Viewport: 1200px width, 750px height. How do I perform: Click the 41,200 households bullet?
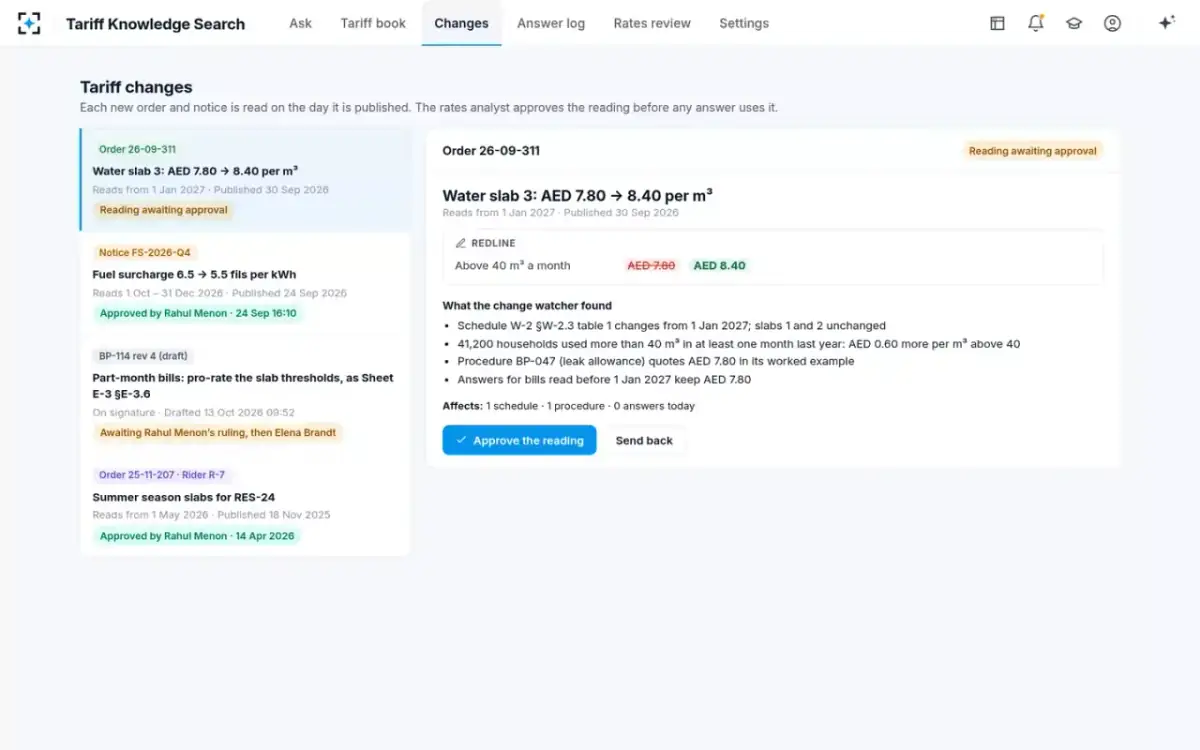(x=738, y=344)
